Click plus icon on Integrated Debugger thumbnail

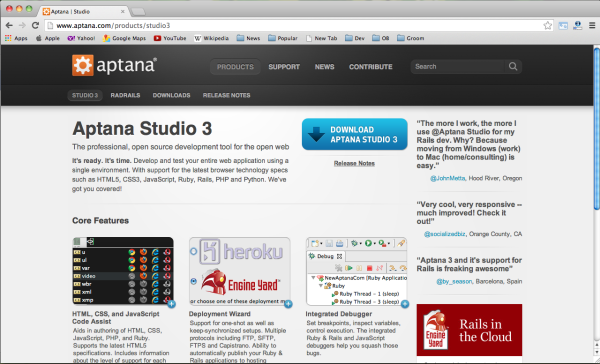pyautogui.click(x=405, y=304)
